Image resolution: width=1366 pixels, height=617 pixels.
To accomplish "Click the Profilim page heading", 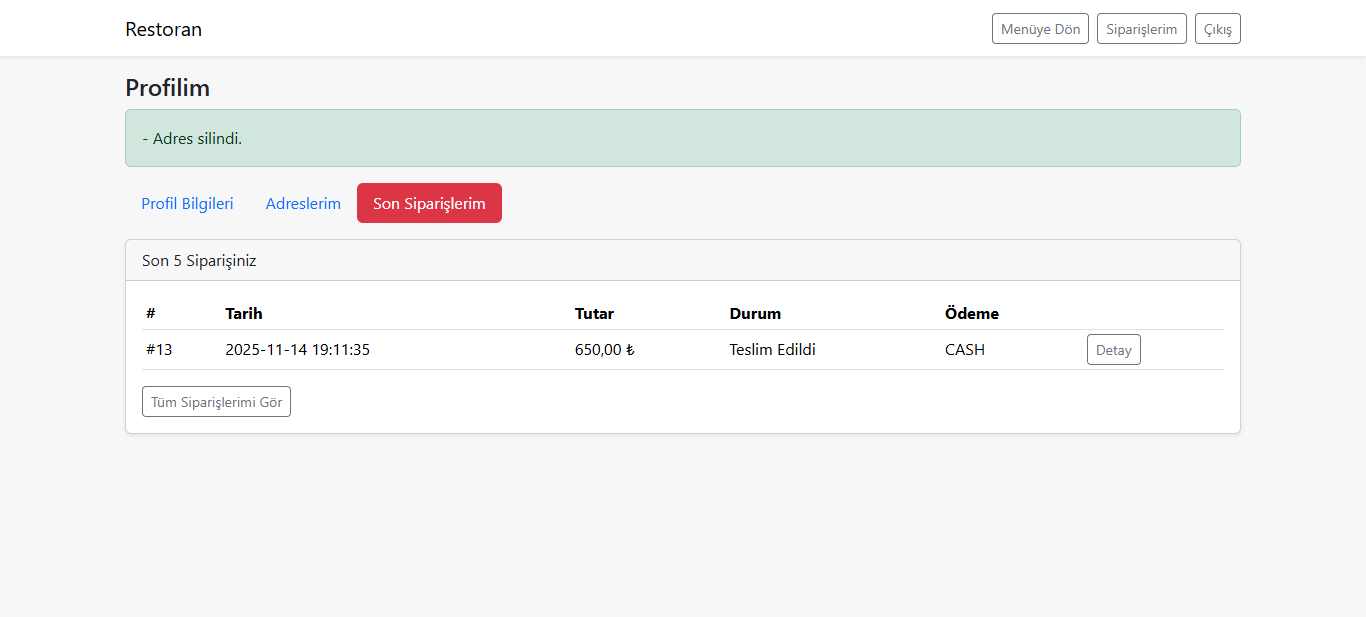I will pos(167,88).
